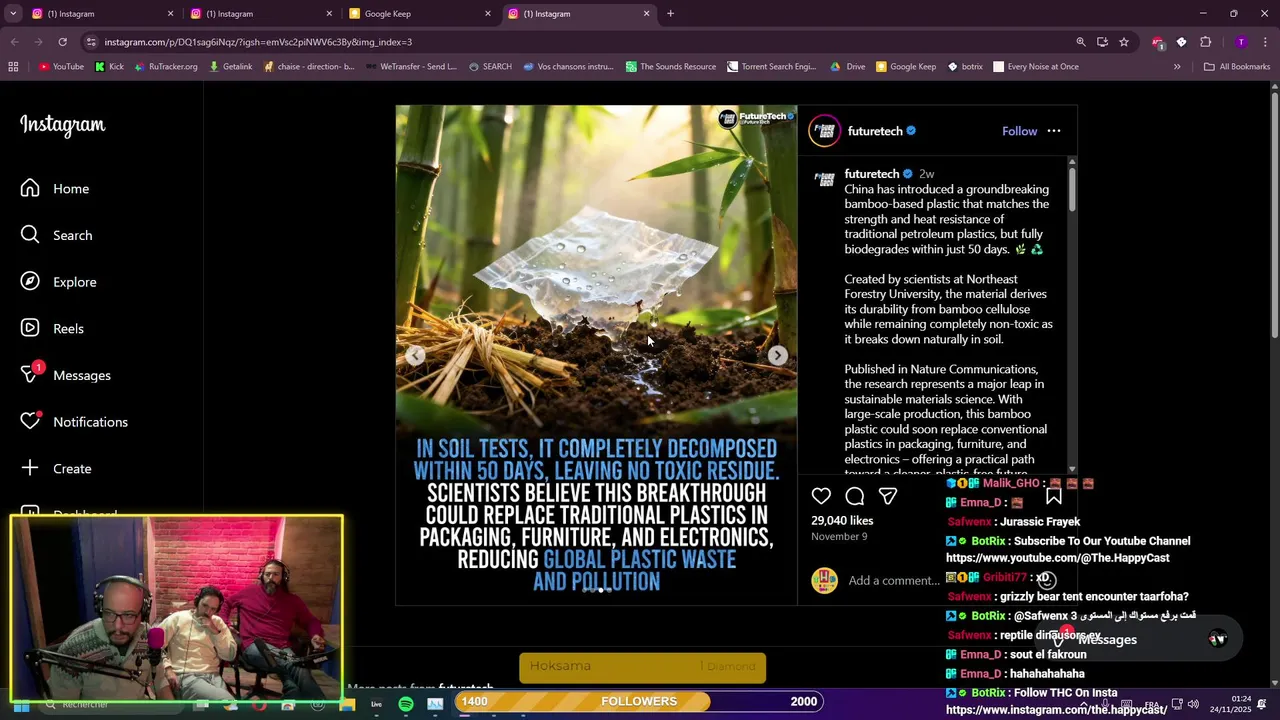
Task: Switch to the Google Keep tab
Action: click(417, 14)
